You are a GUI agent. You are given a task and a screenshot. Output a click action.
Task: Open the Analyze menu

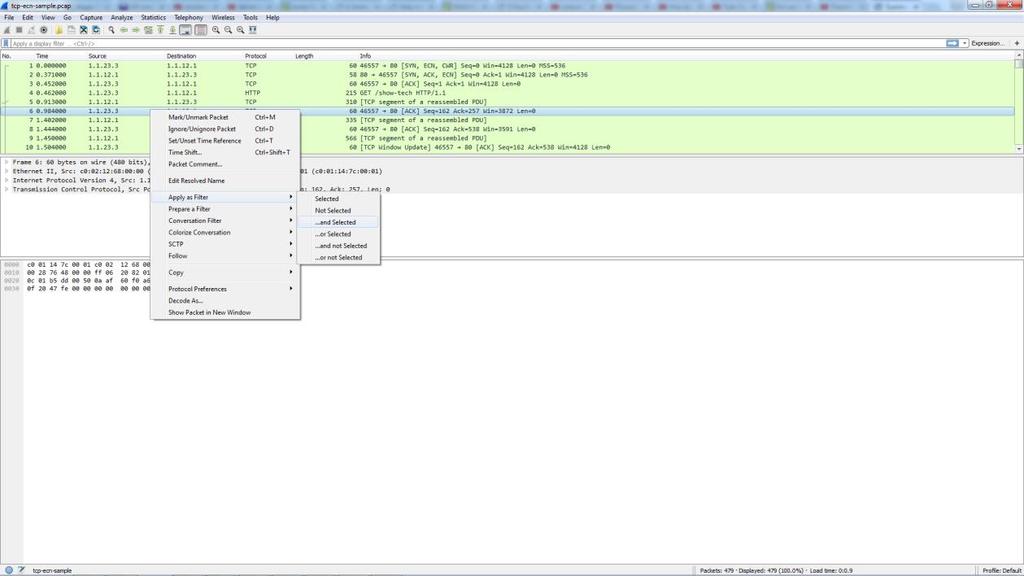coord(121,18)
